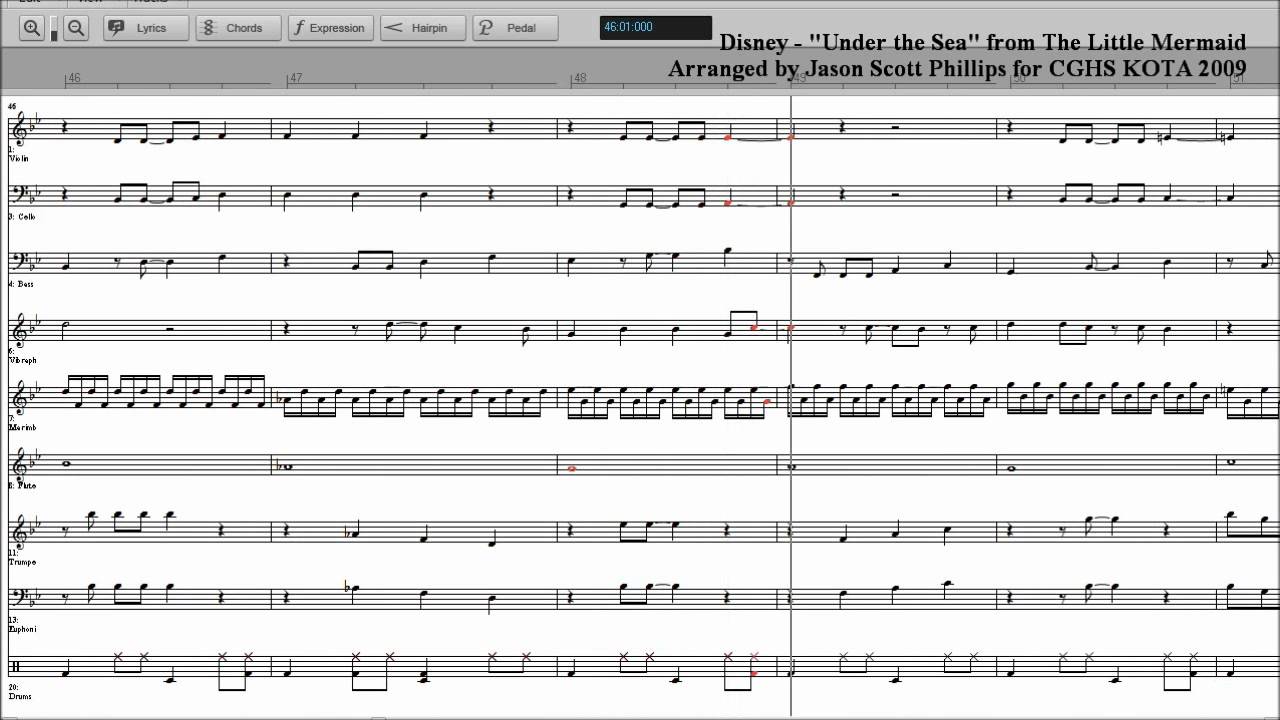Select the Trumpe track label
The width and height of the screenshot is (1280, 720).
[22, 562]
